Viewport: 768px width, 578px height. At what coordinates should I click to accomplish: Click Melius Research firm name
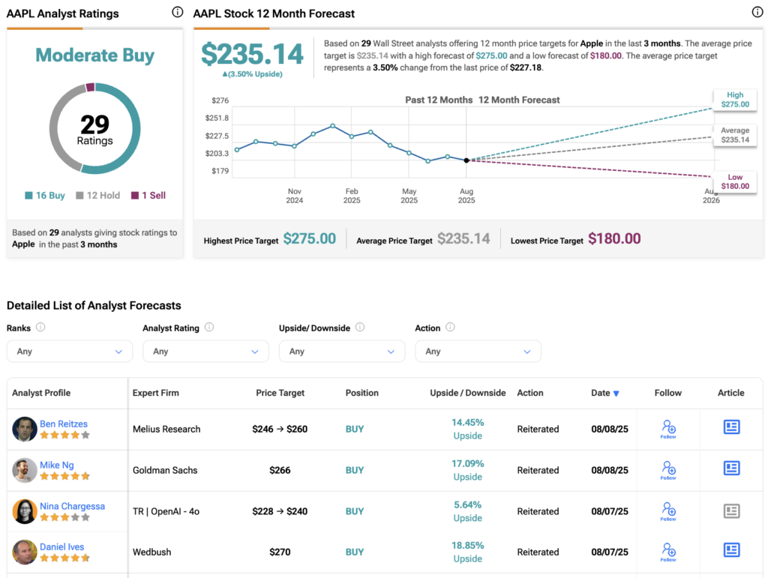tap(167, 429)
